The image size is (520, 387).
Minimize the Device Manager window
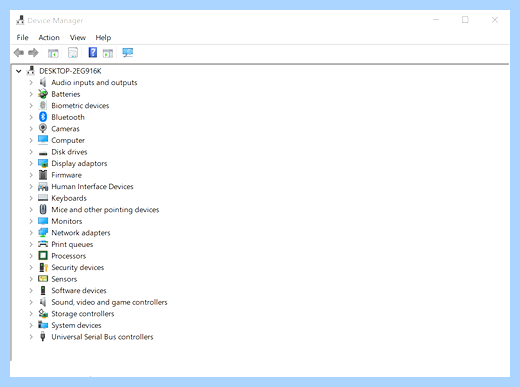pos(436,20)
